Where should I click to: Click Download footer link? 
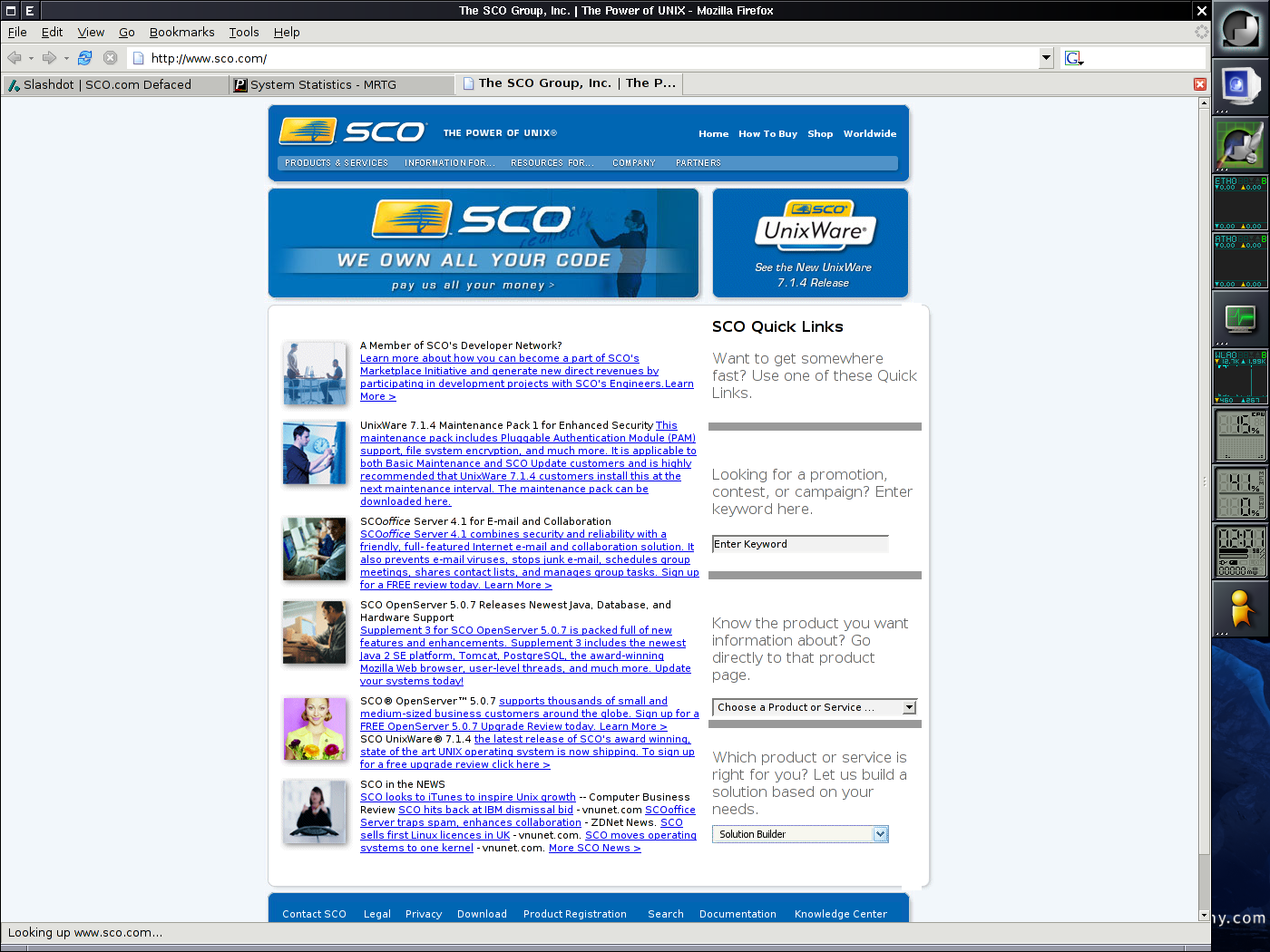click(x=482, y=914)
